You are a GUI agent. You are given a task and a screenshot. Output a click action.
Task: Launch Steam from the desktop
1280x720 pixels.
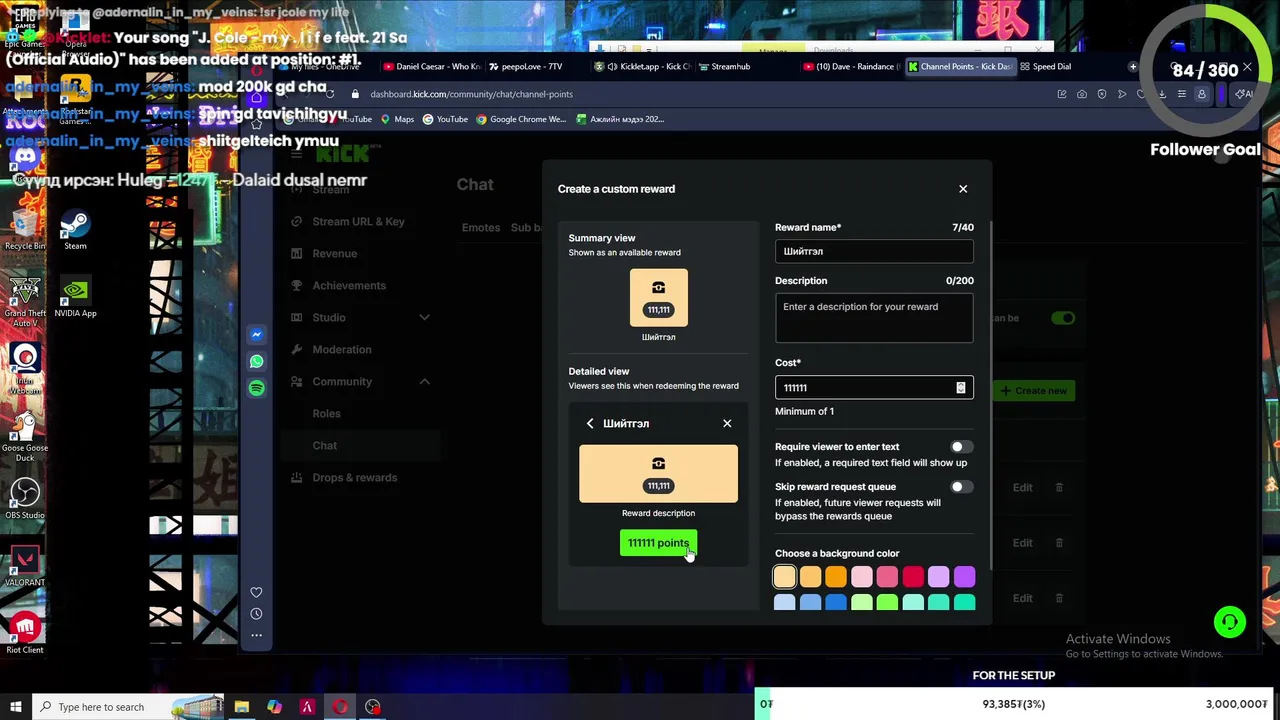(75, 230)
